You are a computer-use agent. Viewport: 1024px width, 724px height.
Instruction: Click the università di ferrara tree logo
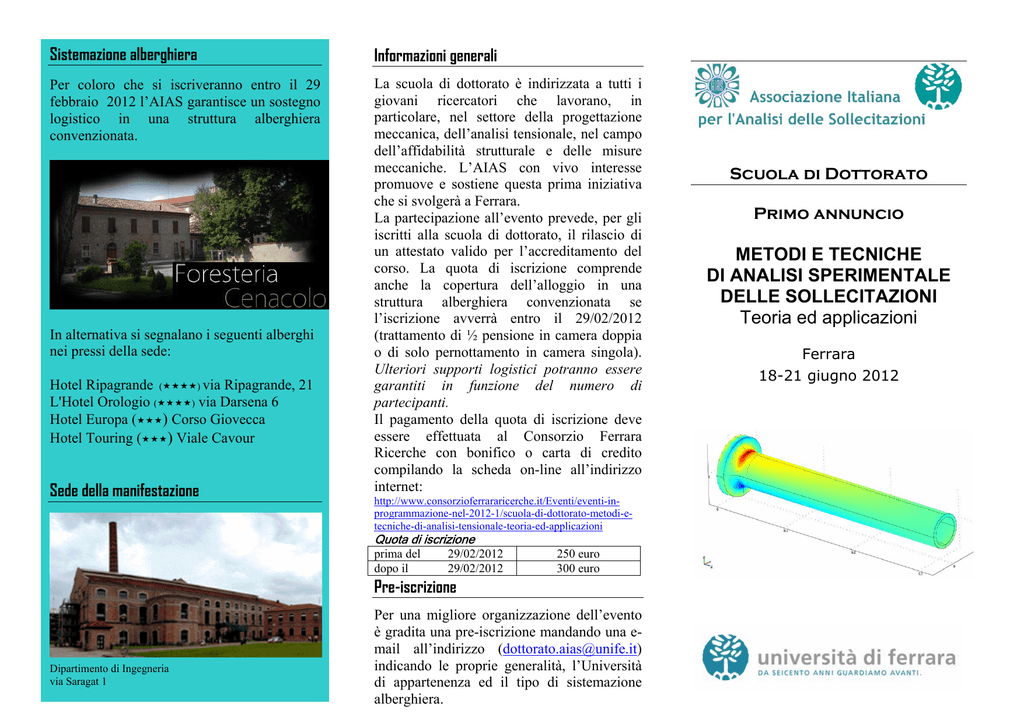(726, 657)
